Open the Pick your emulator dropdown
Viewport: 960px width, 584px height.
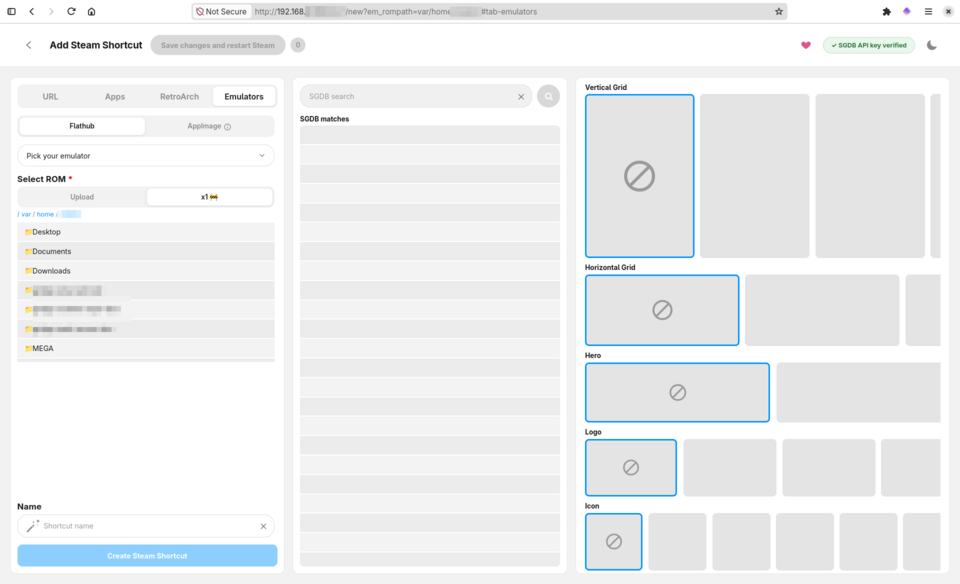[146, 155]
